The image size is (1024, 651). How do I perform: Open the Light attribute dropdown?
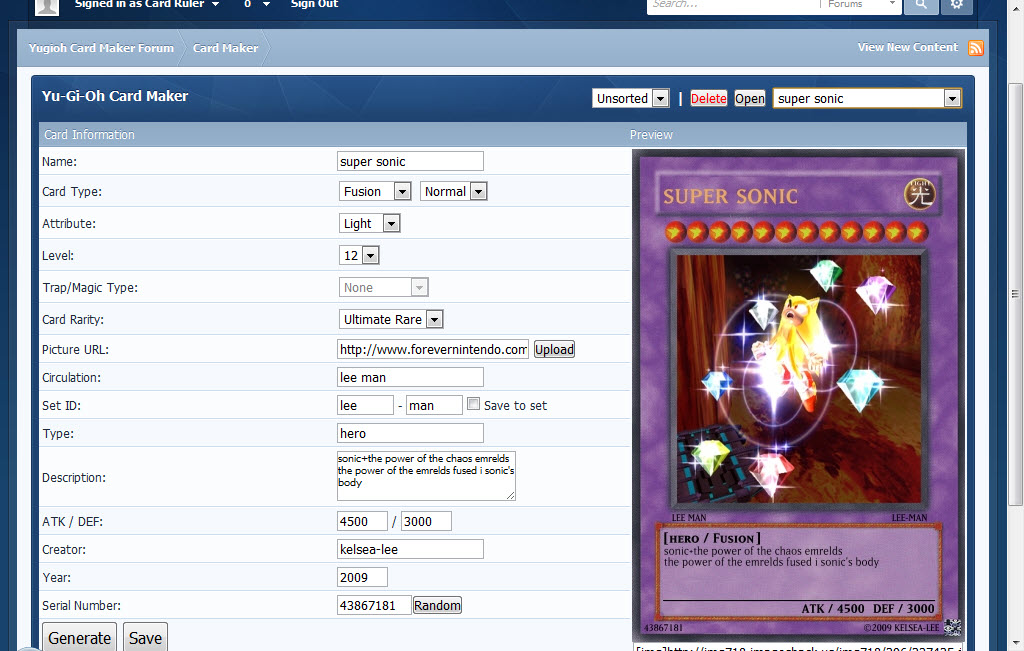370,223
